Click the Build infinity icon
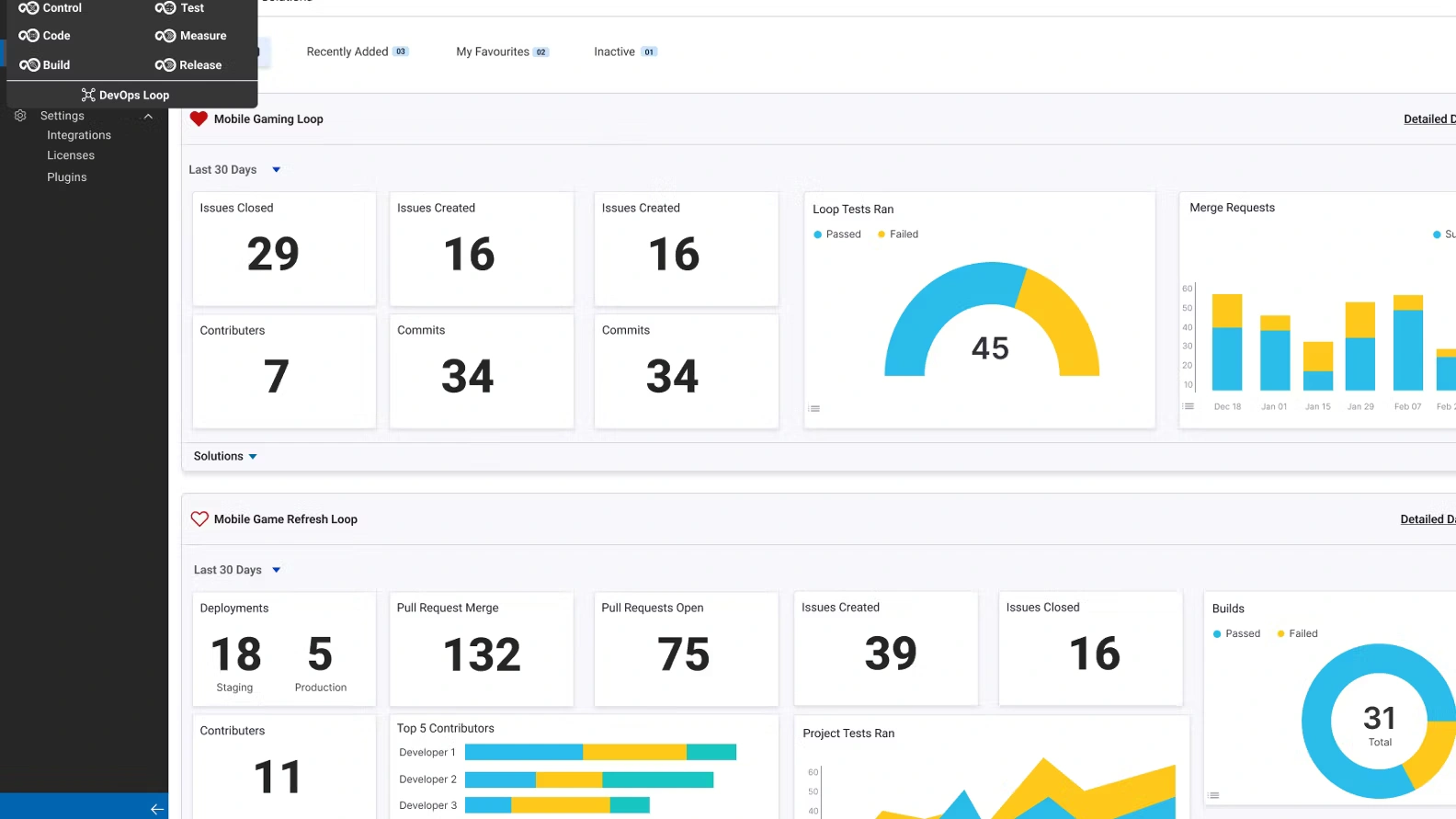The image size is (1456, 819). 29,65
